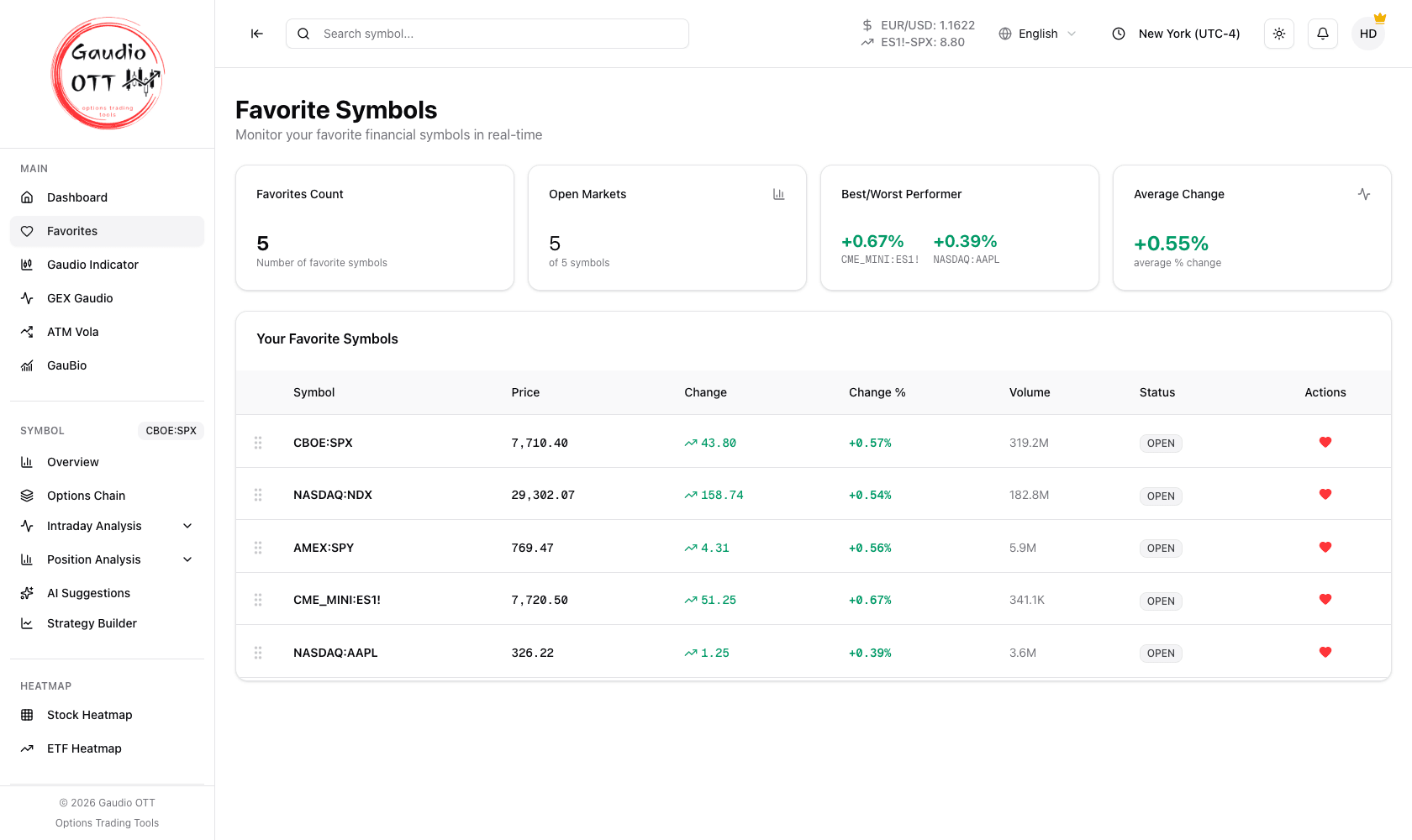Select the CME_MINI:ES1! symbol name in table
The image size is (1412, 840).
[x=337, y=600]
